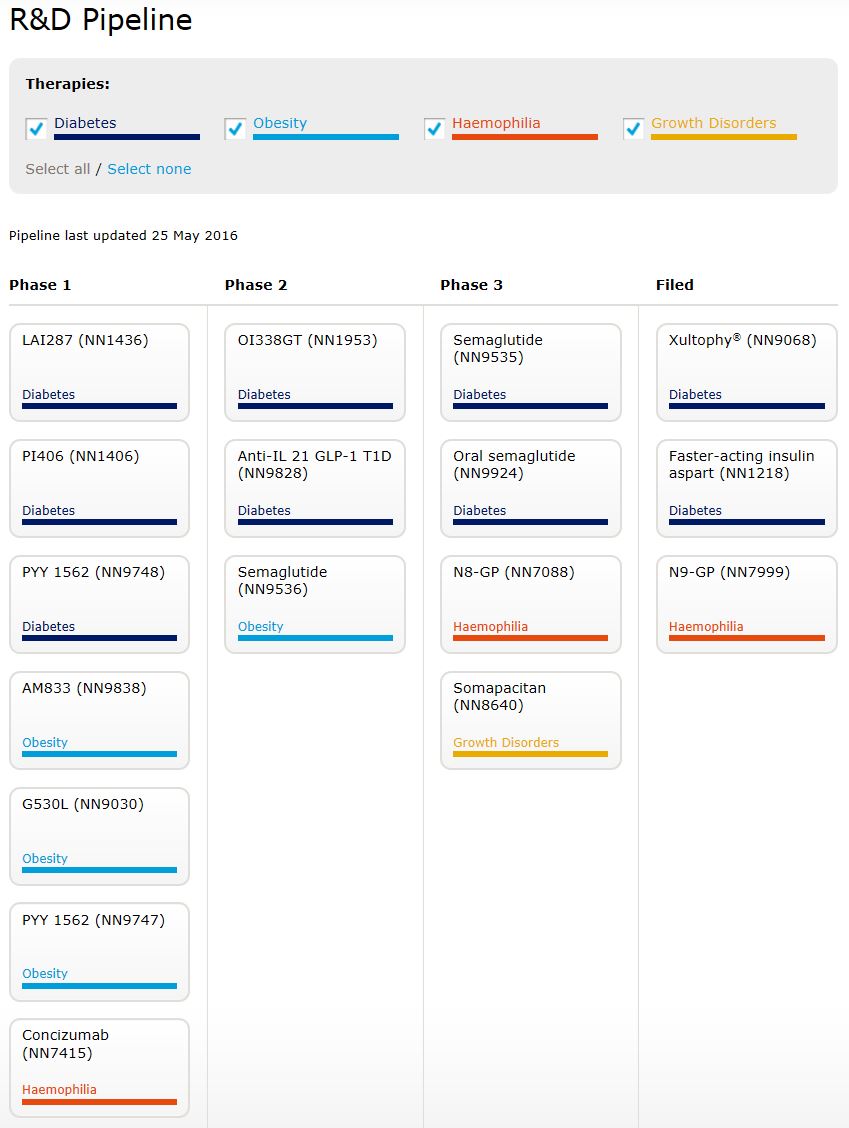Image resolution: width=849 pixels, height=1128 pixels.
Task: Click the Select all link
Action: pyautogui.click(x=57, y=169)
